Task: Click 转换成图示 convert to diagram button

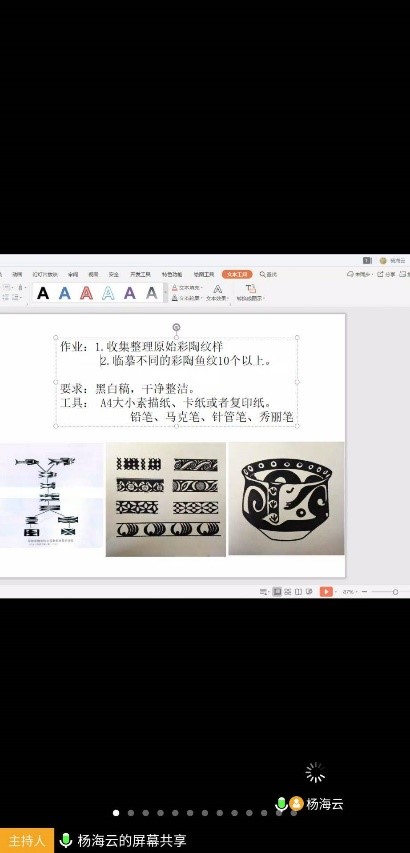Action: (x=250, y=293)
